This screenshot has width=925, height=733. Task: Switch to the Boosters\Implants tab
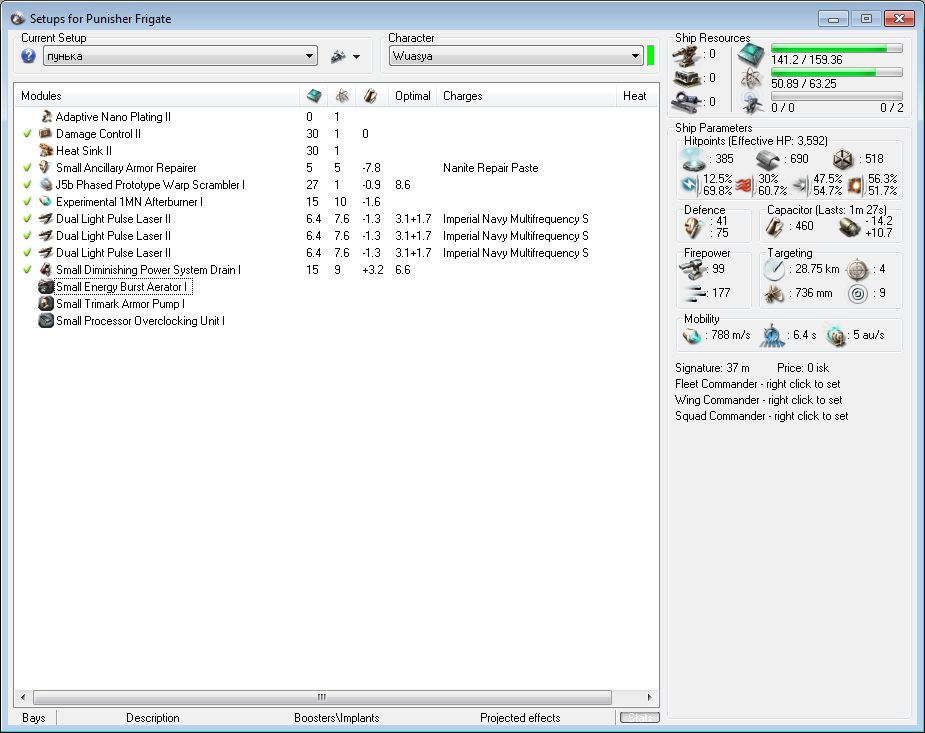click(x=336, y=718)
